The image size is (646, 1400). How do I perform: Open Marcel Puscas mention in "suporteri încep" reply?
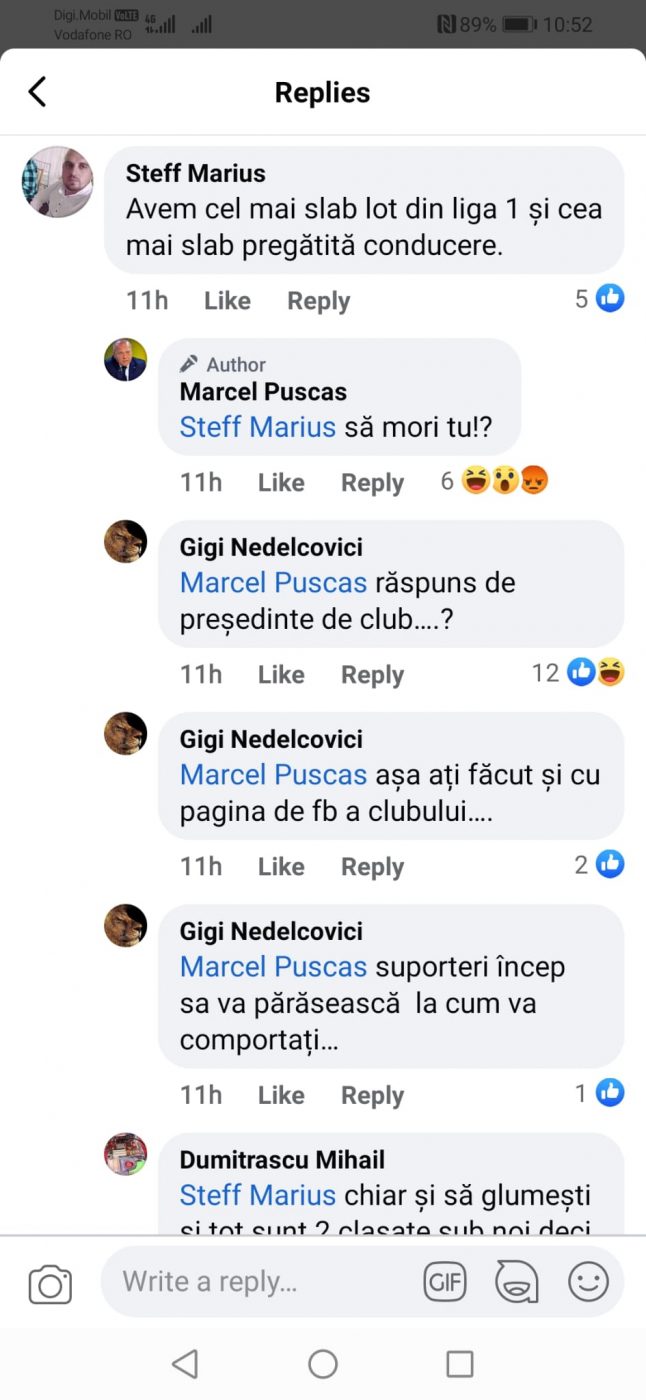pos(273,967)
